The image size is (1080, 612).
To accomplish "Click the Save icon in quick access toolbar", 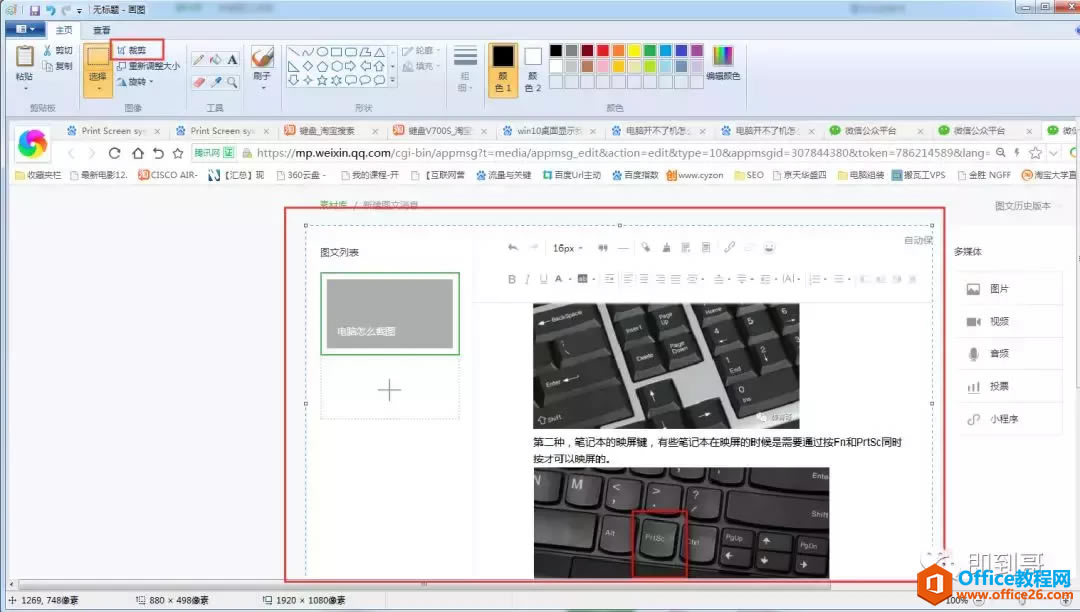I will click(x=34, y=10).
